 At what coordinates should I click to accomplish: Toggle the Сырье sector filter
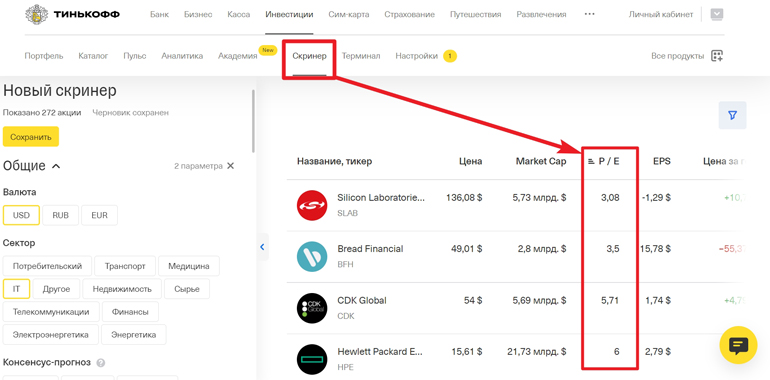click(x=187, y=289)
